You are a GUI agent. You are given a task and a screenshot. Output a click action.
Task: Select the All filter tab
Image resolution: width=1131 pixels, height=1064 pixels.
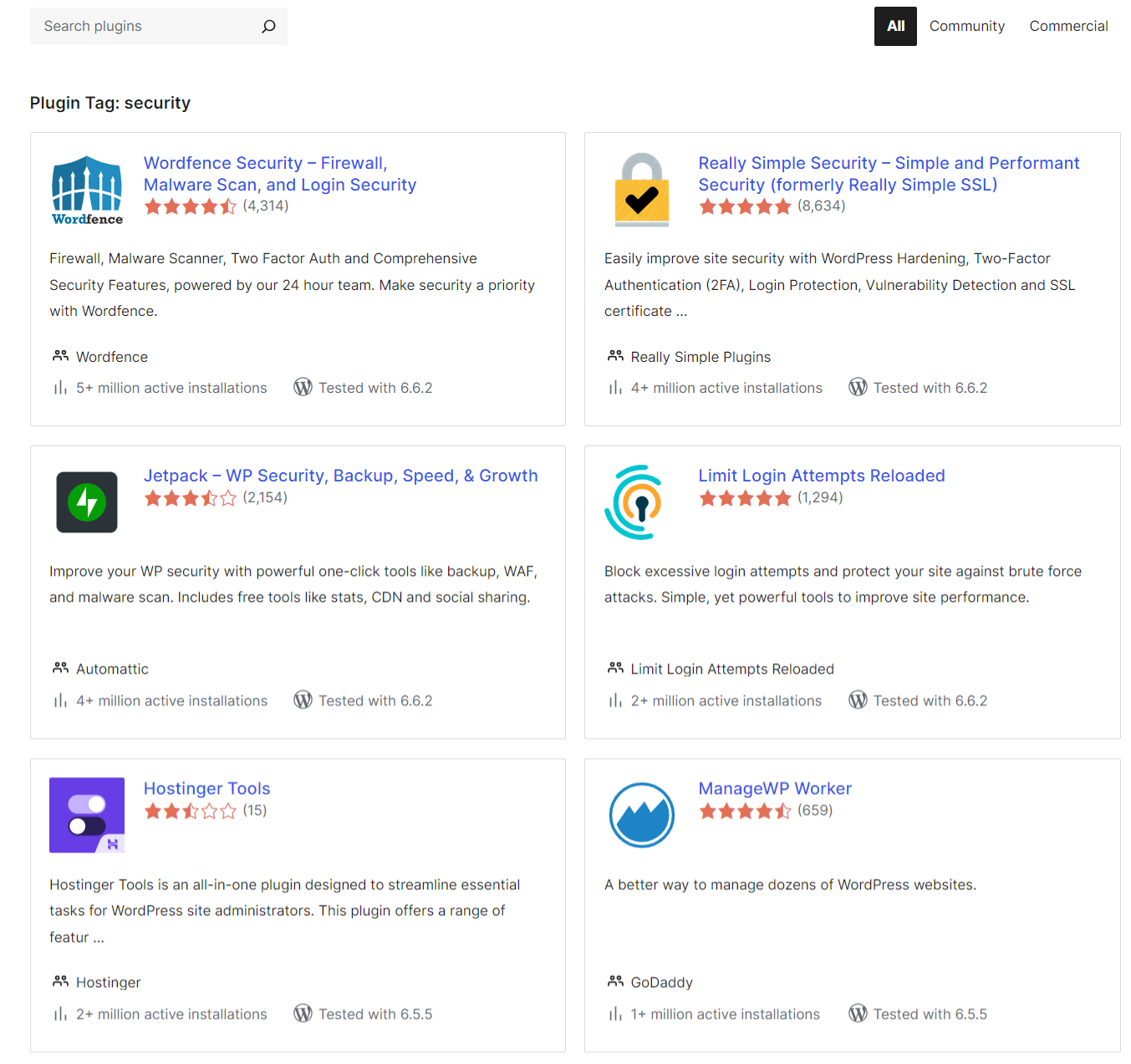point(895,27)
